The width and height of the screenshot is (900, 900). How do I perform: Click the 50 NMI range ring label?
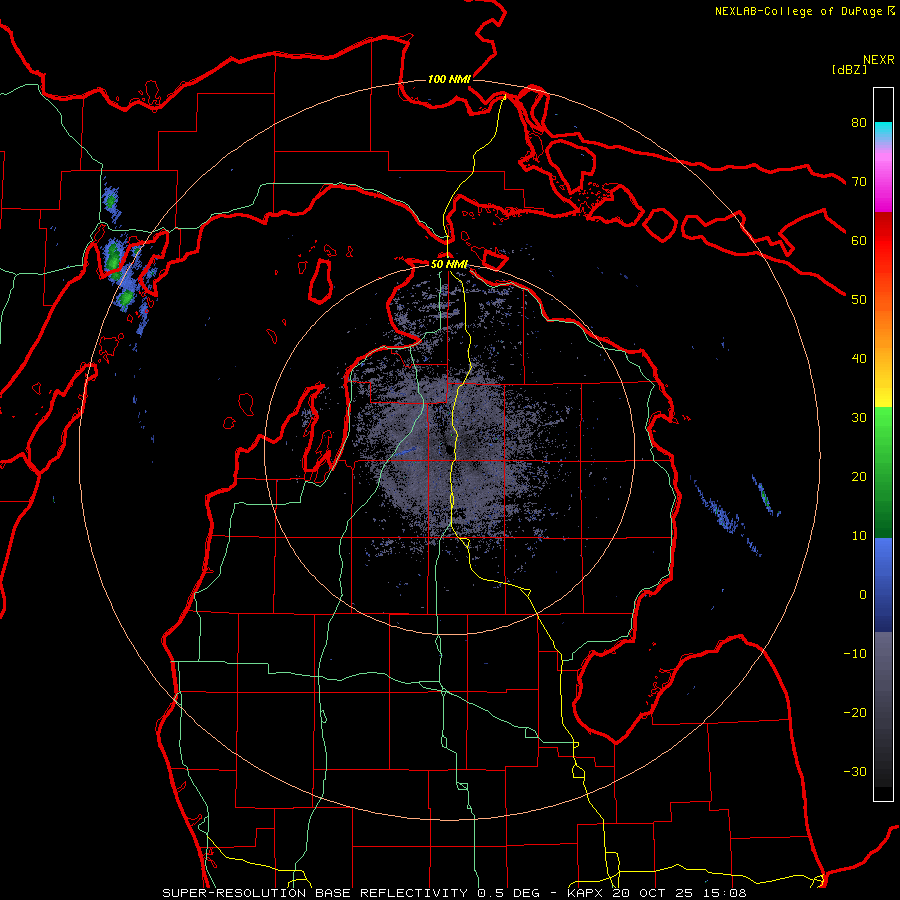(x=449, y=264)
